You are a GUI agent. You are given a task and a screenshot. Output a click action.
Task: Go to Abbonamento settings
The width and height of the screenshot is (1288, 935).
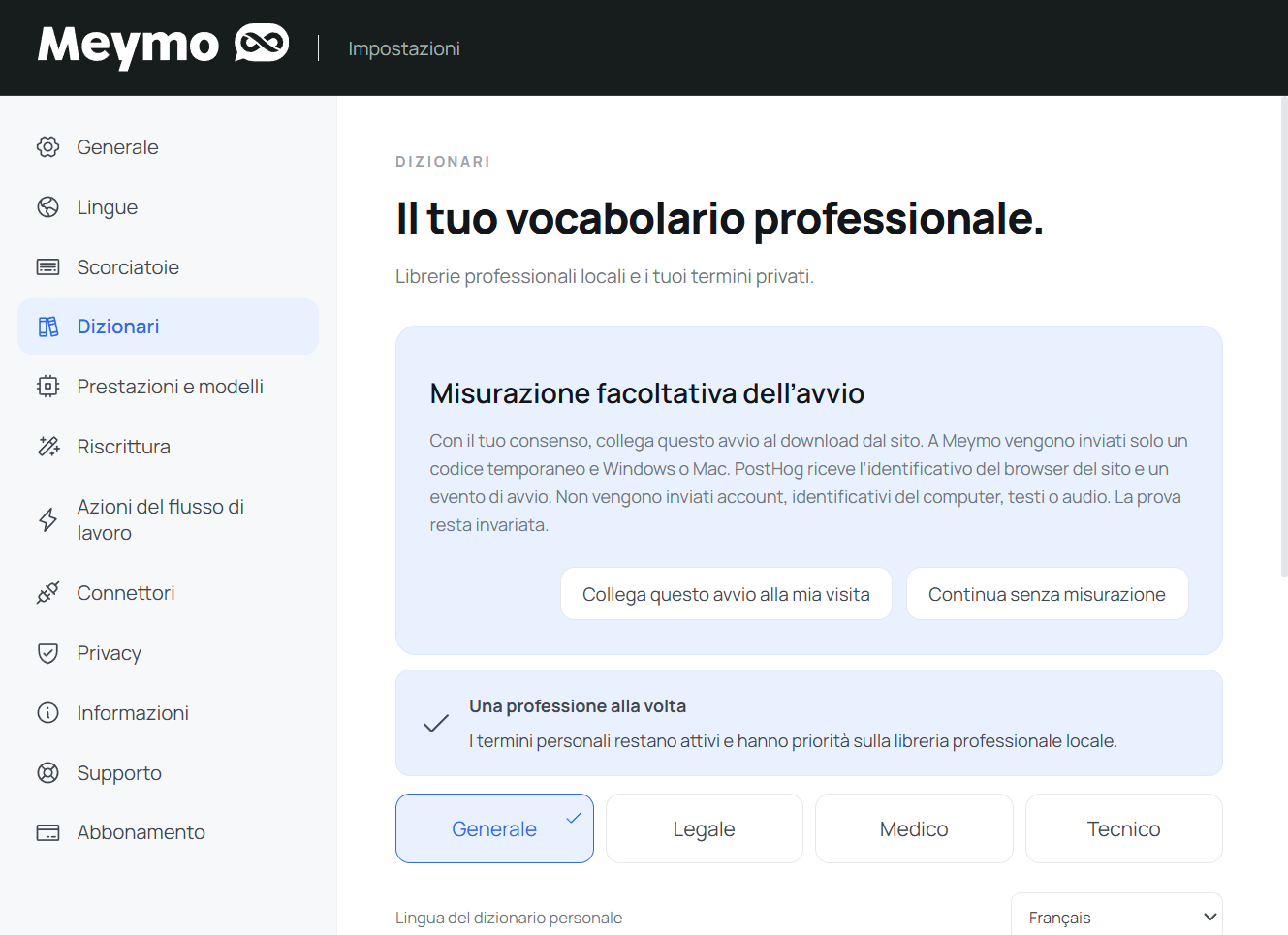(x=168, y=832)
